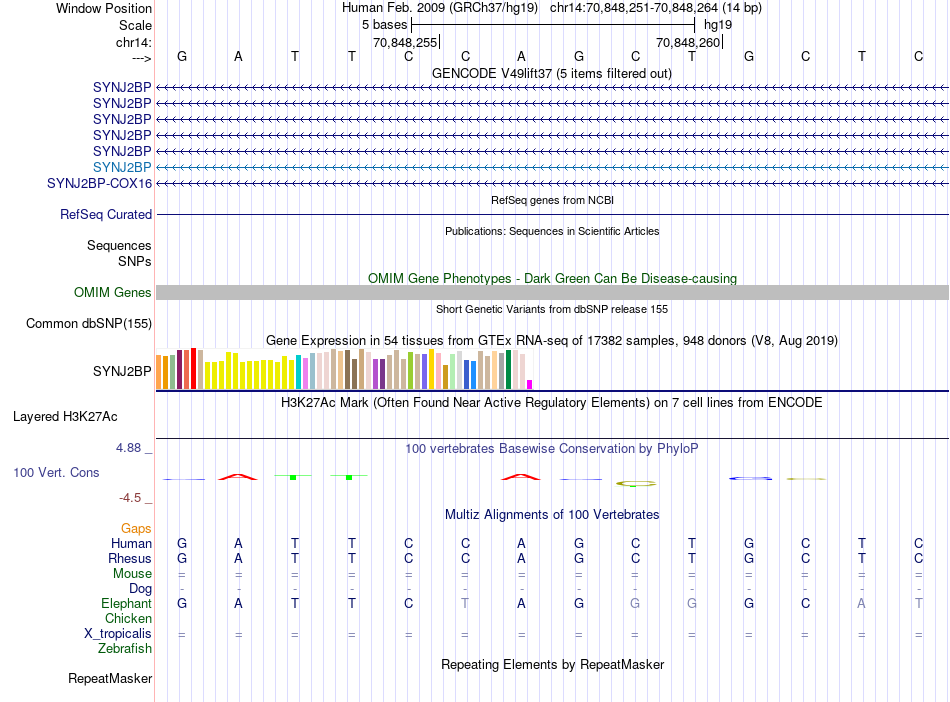Open Multiz Alignments of 100 Vertebrates title

coord(552,514)
